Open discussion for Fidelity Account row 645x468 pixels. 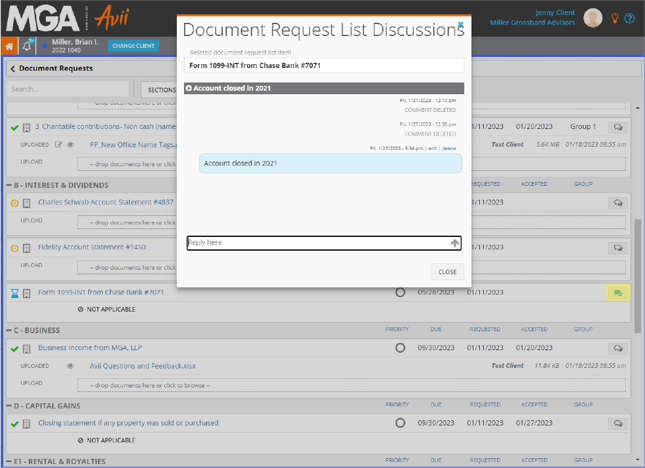point(618,248)
